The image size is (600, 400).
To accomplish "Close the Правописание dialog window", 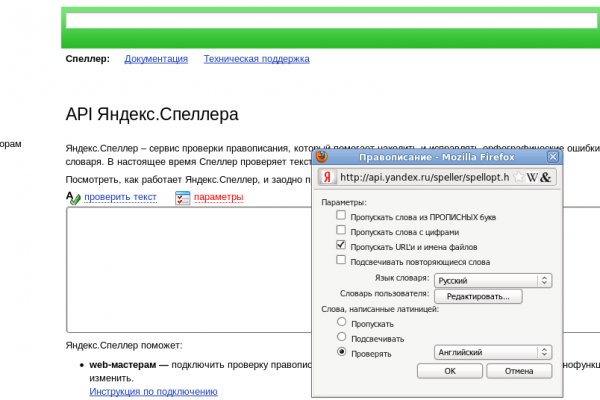I will 553,157.
